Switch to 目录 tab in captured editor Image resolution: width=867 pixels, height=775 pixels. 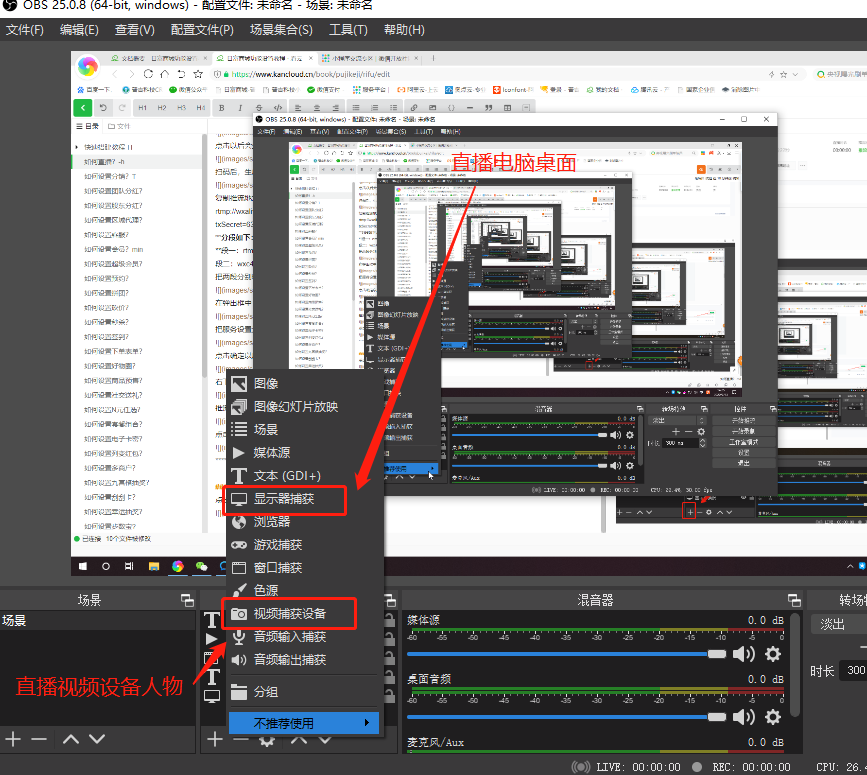pyautogui.click(x=87, y=126)
